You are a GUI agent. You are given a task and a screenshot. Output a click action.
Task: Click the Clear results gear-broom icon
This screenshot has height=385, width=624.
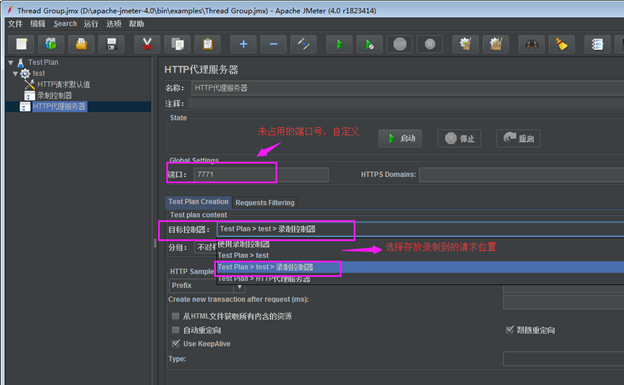click(466, 44)
